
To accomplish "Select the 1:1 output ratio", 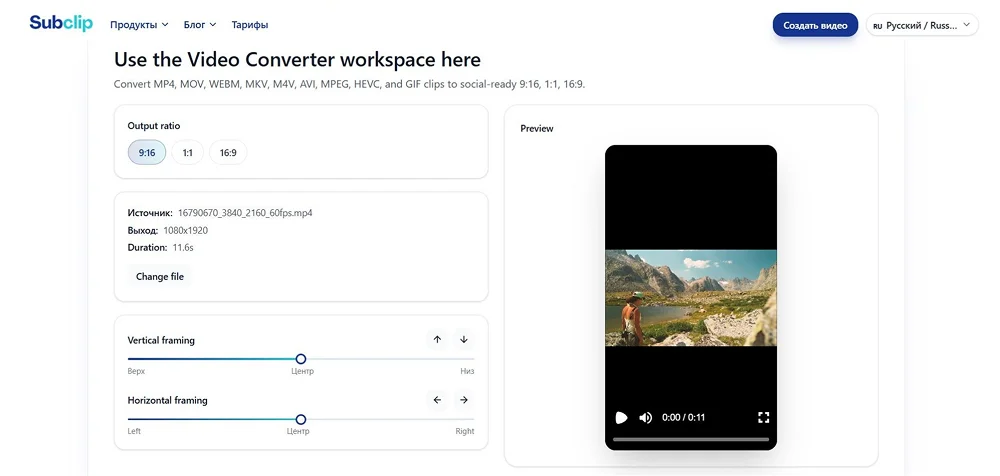I will 188,152.
